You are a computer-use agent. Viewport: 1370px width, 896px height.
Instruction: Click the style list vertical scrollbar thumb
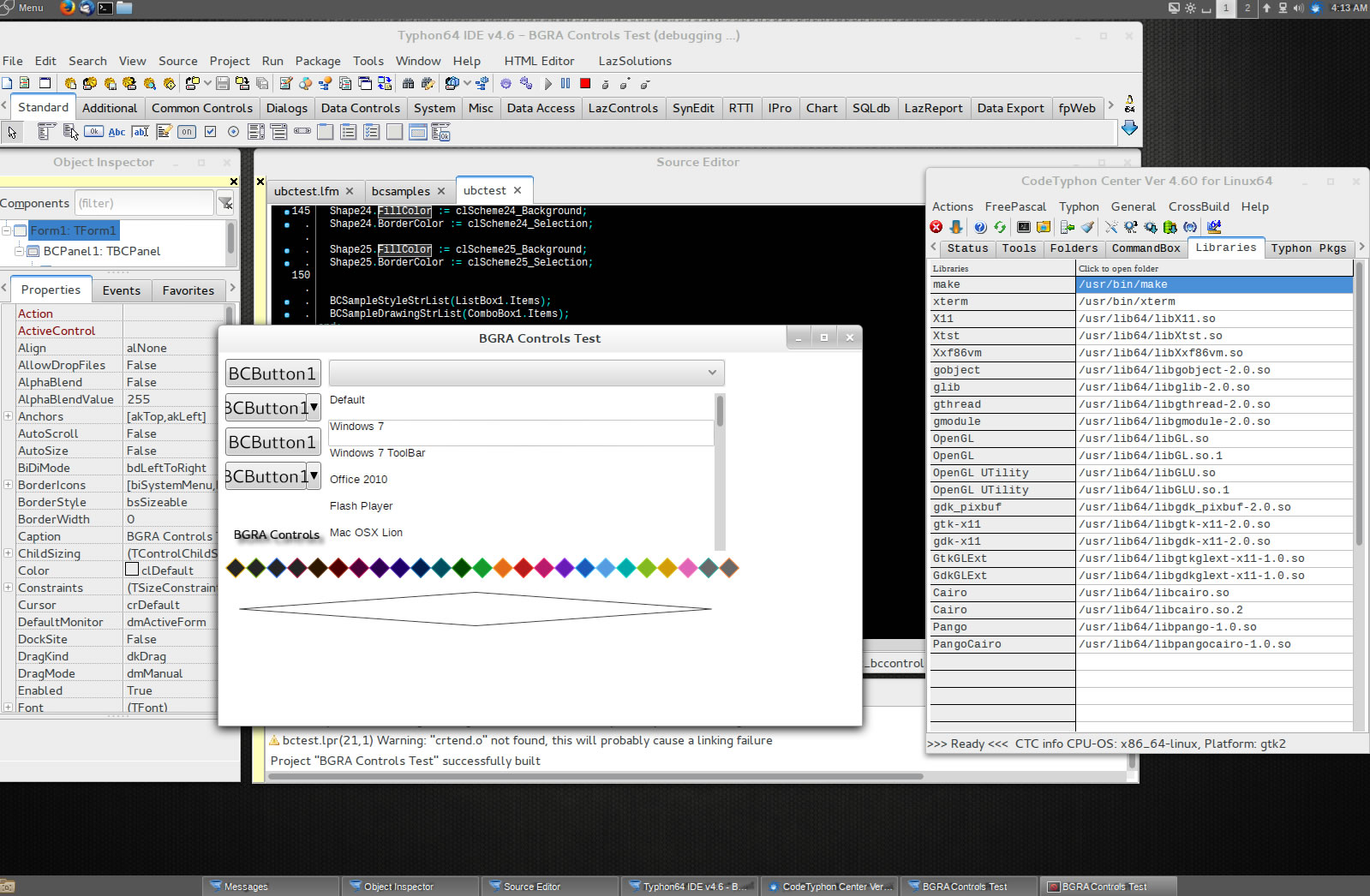[720, 410]
